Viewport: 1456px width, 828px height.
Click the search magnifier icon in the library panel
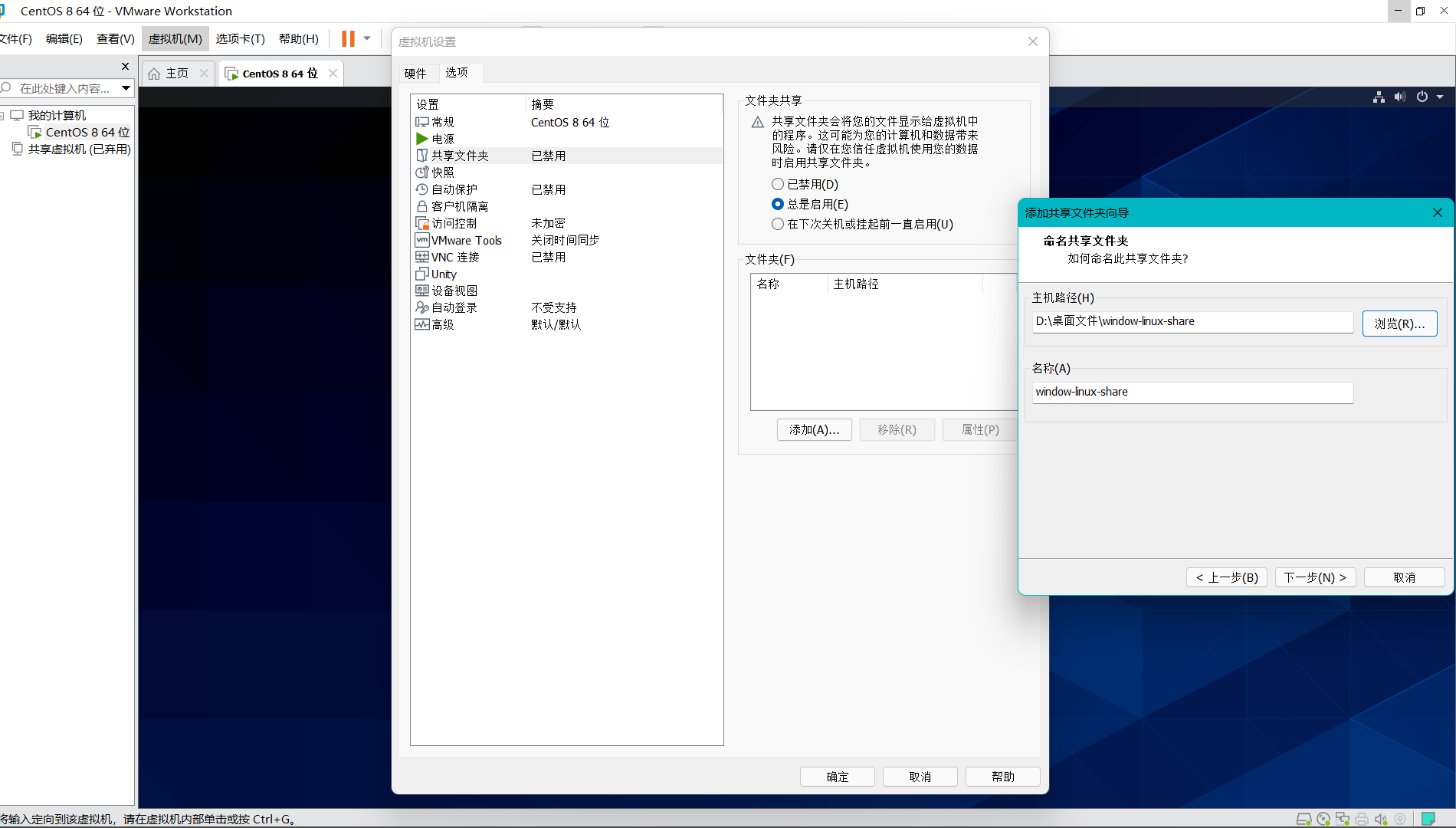point(6,88)
